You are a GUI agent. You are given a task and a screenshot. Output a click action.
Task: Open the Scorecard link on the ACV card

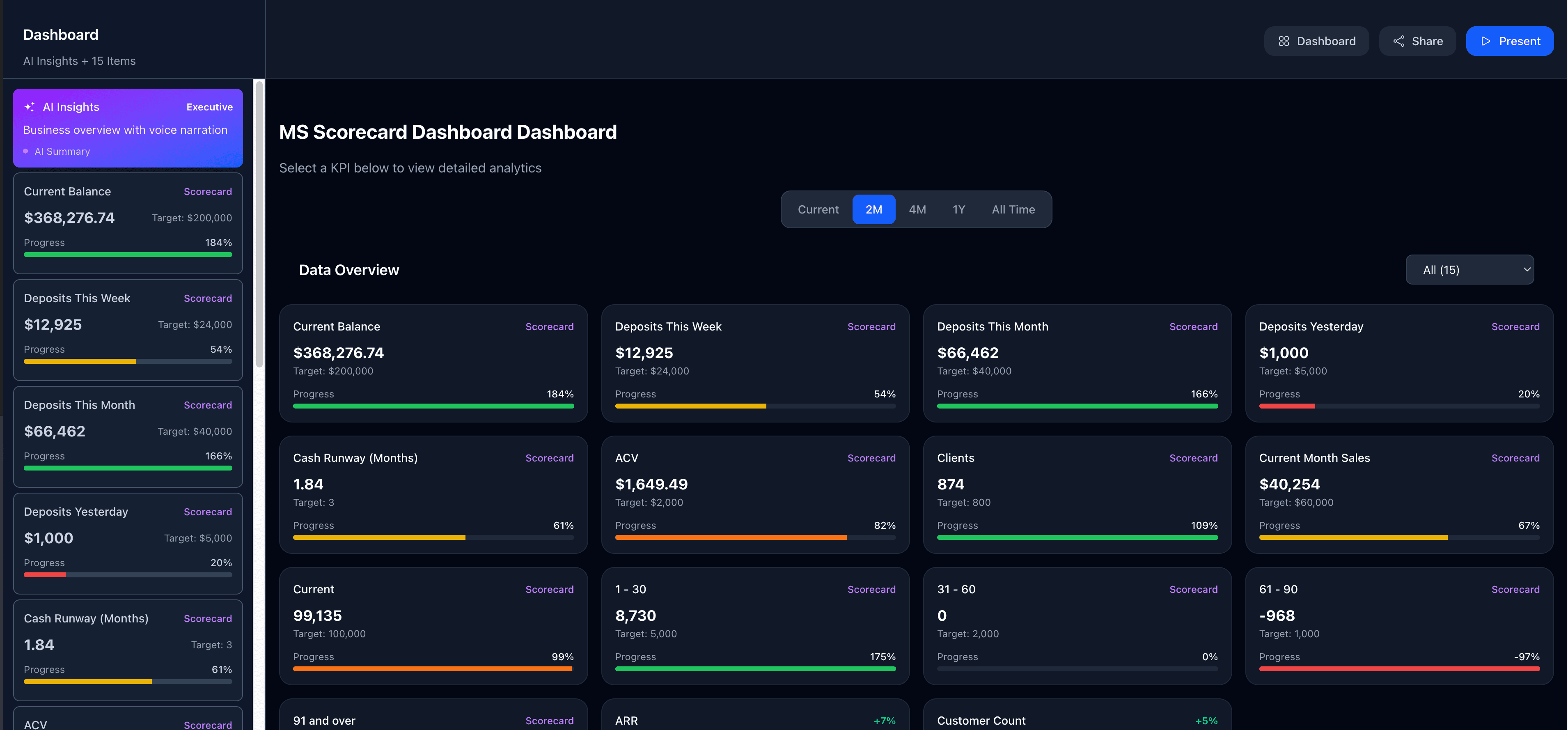pos(872,458)
